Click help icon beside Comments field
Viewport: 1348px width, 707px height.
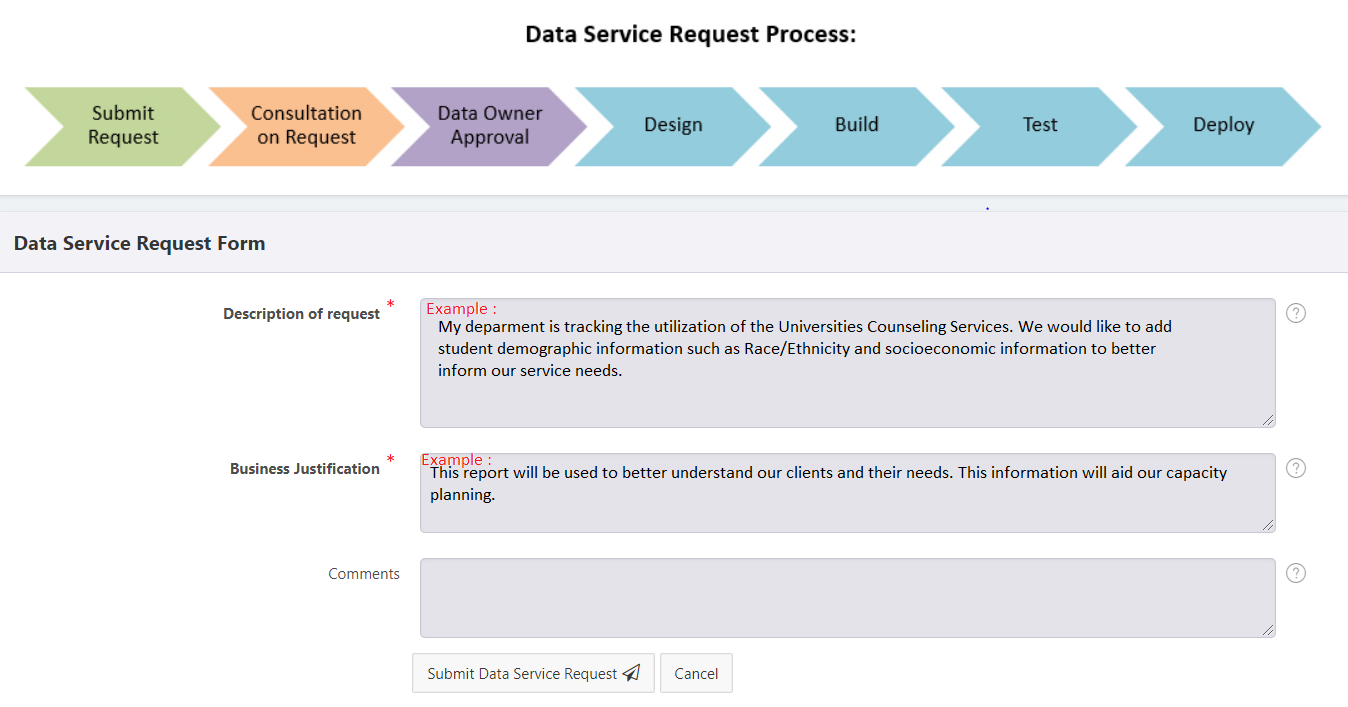[1296, 573]
